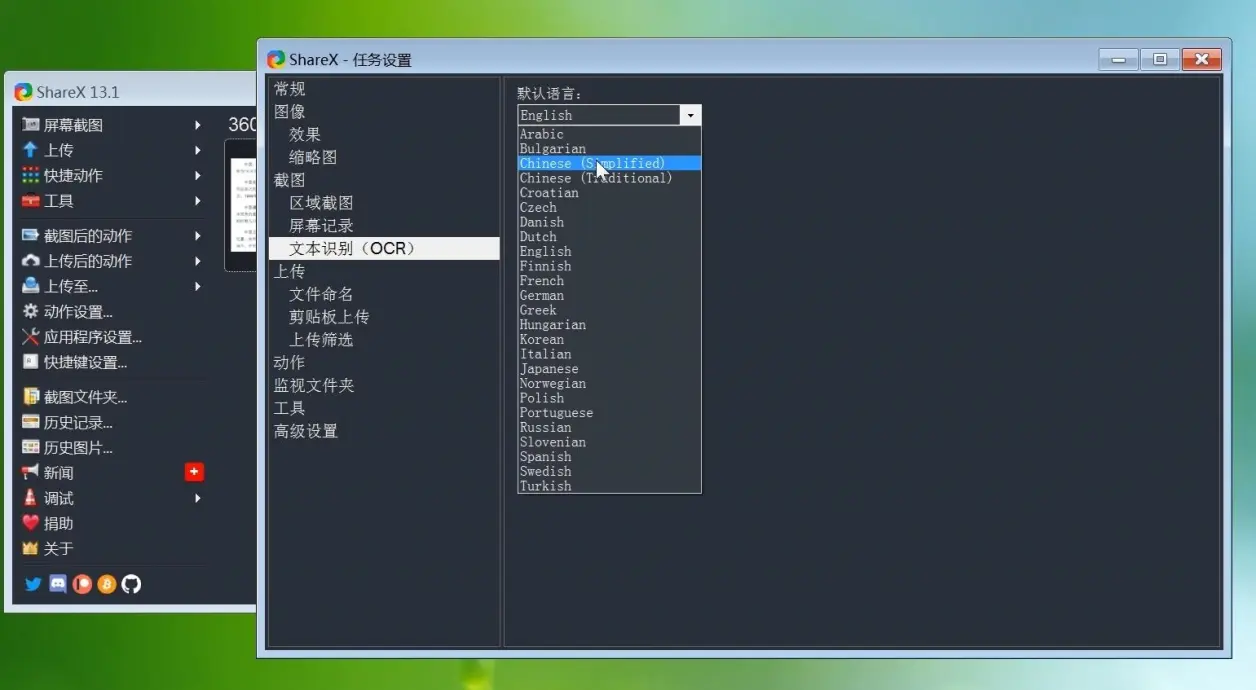Expand the 工具 submenu arrow in main window
Viewport: 1256px width, 690px height.
(198, 201)
